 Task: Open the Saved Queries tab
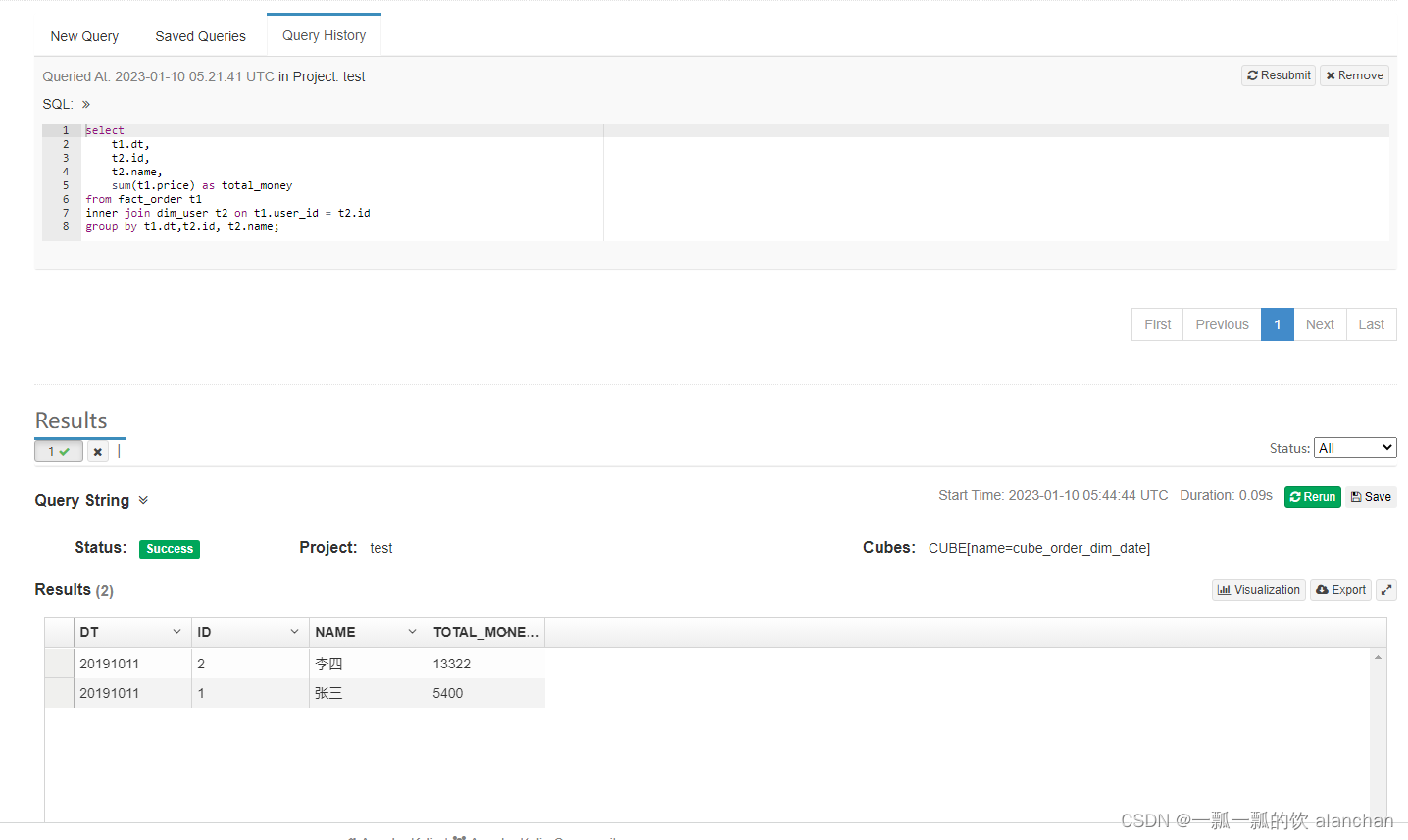coord(200,36)
